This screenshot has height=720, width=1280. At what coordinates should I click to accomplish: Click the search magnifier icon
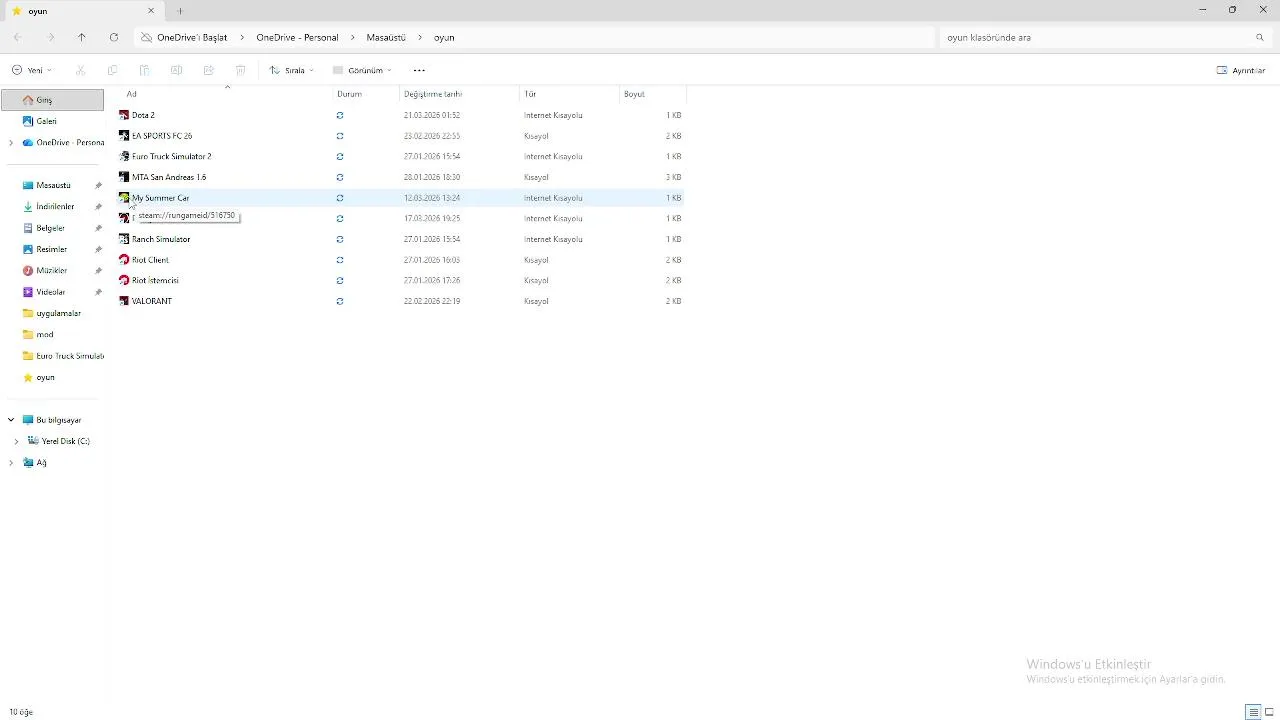pyautogui.click(x=1260, y=37)
